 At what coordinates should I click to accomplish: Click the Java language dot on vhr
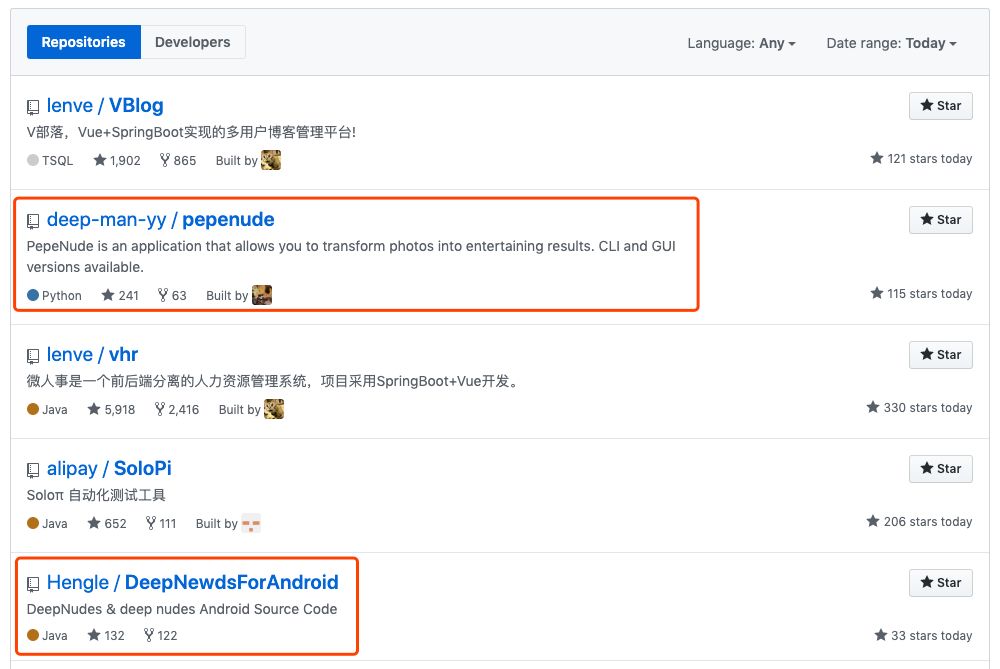tap(33, 409)
